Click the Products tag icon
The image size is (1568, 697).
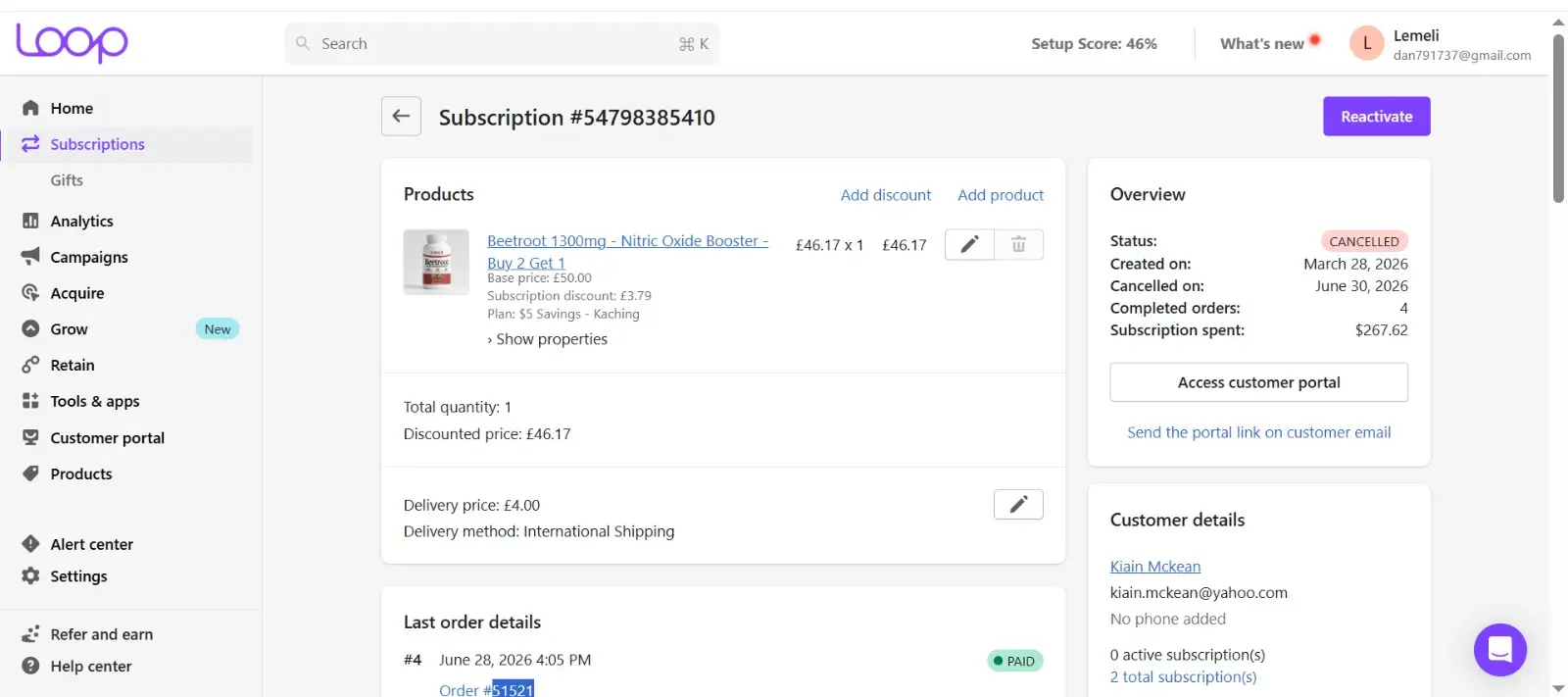coord(30,473)
